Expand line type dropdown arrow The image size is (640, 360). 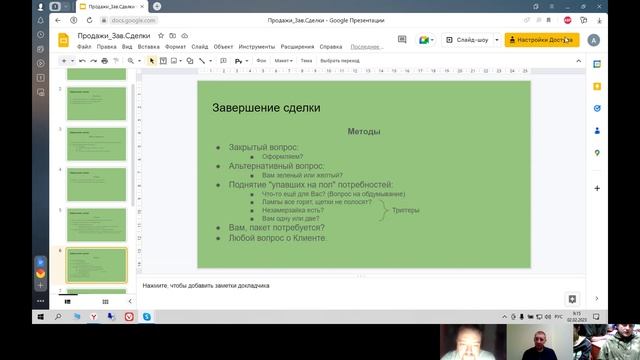coord(211,61)
